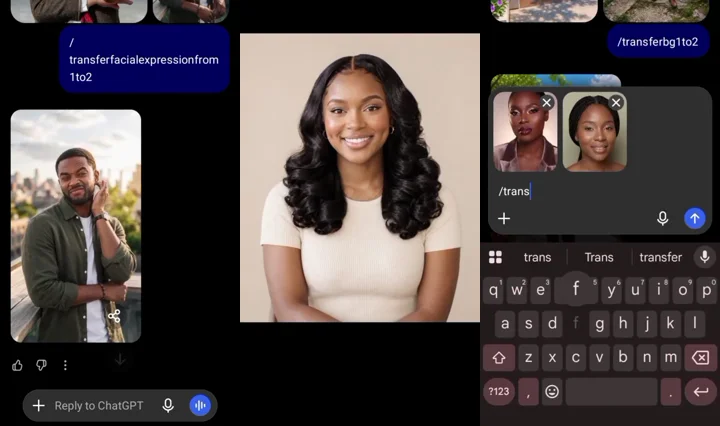Select the /transferfacialexpressionfrom1to2 message bubble
Screen dimensions: 720x426
tap(144, 59)
